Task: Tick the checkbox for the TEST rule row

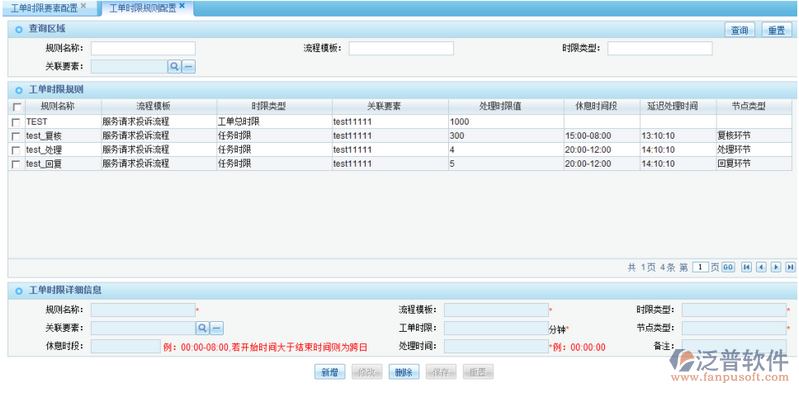Action: [x=16, y=122]
